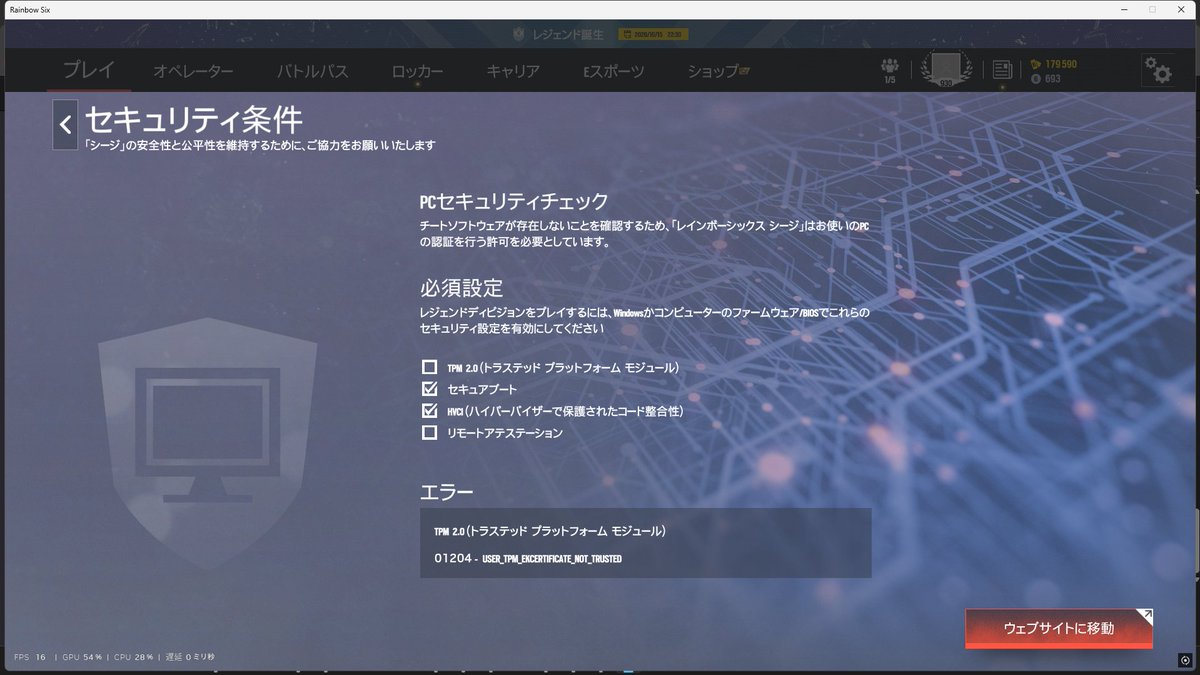Click the ウェブサイトに移動 button
1200x675 pixels.
coord(1059,628)
